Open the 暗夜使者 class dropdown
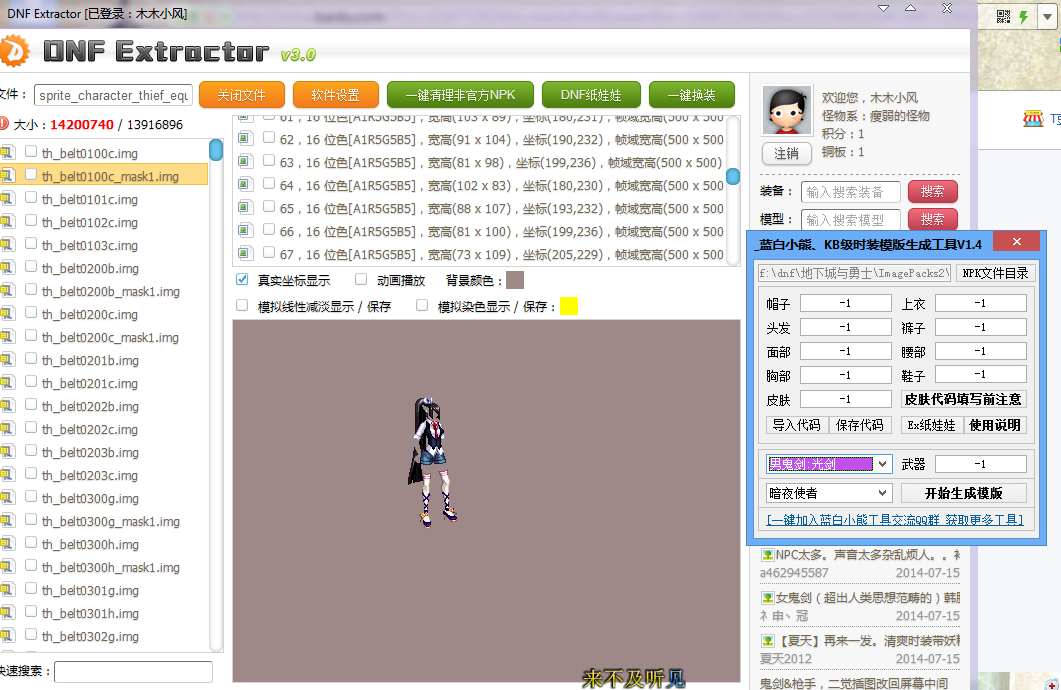Screen dimensions: 1061x690 click(882, 493)
